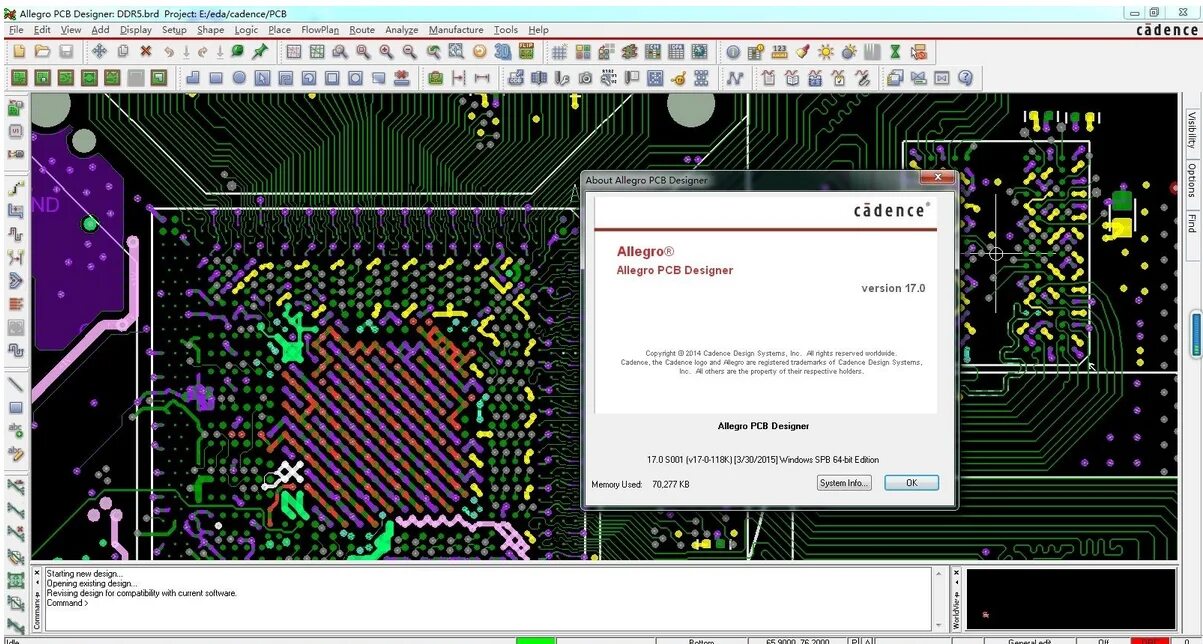Open the Route menu

point(362,30)
